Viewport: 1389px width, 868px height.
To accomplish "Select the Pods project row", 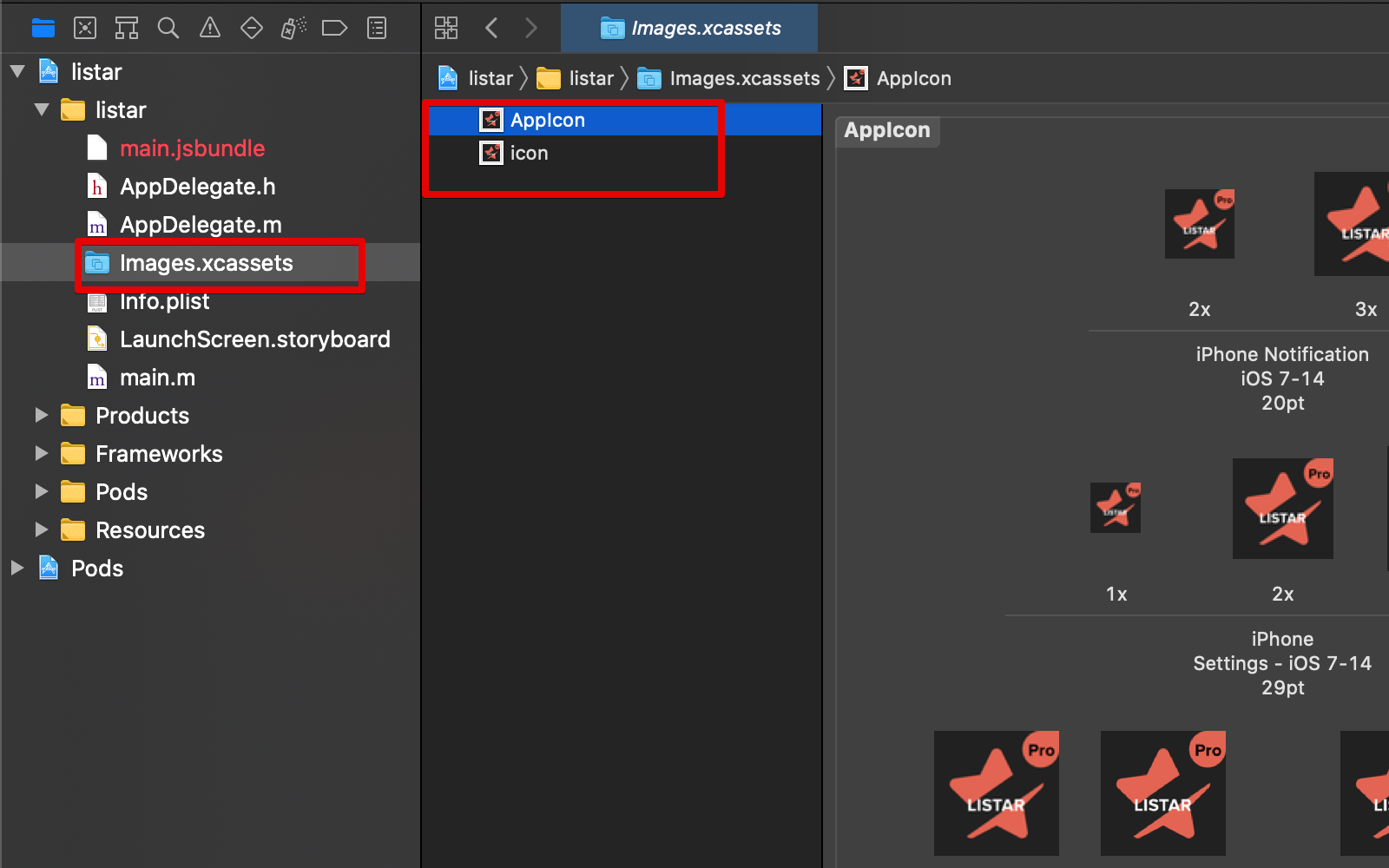I will pos(210,569).
